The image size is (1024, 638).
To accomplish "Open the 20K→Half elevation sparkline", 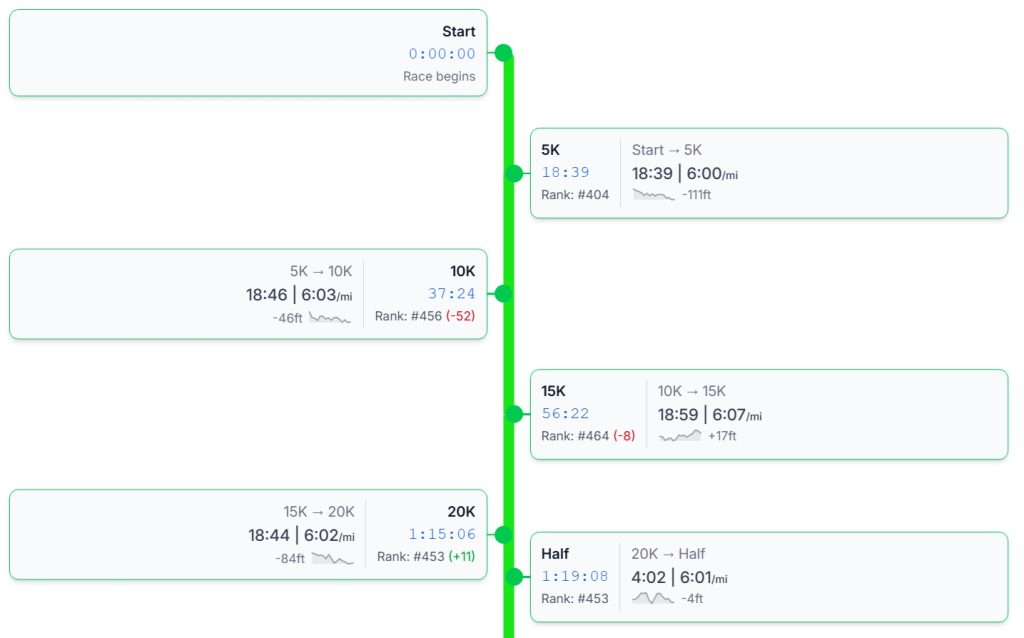I will (x=652, y=598).
